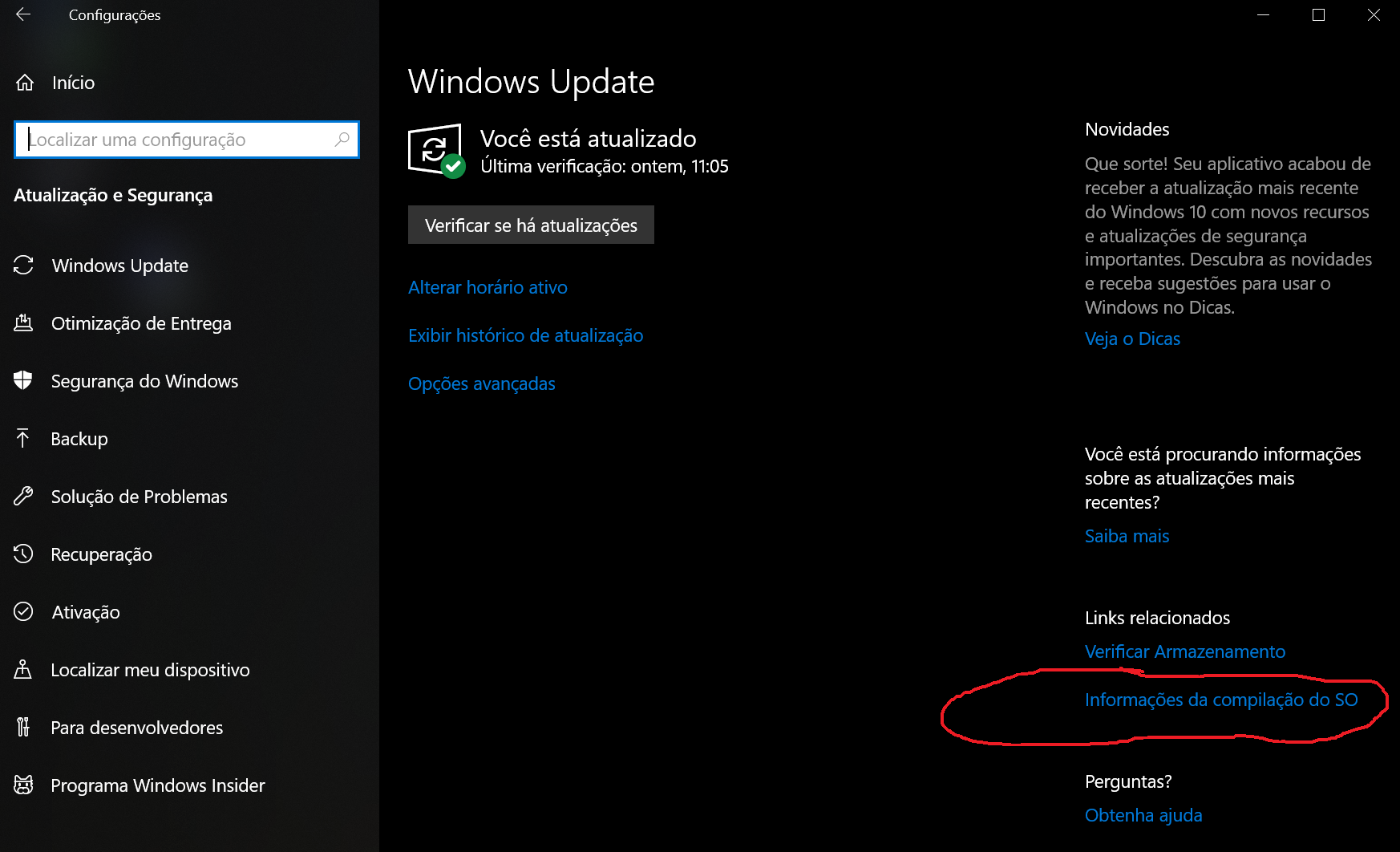
Task: Click the Última verificação: ontem, 11:05 text
Action: click(605, 166)
